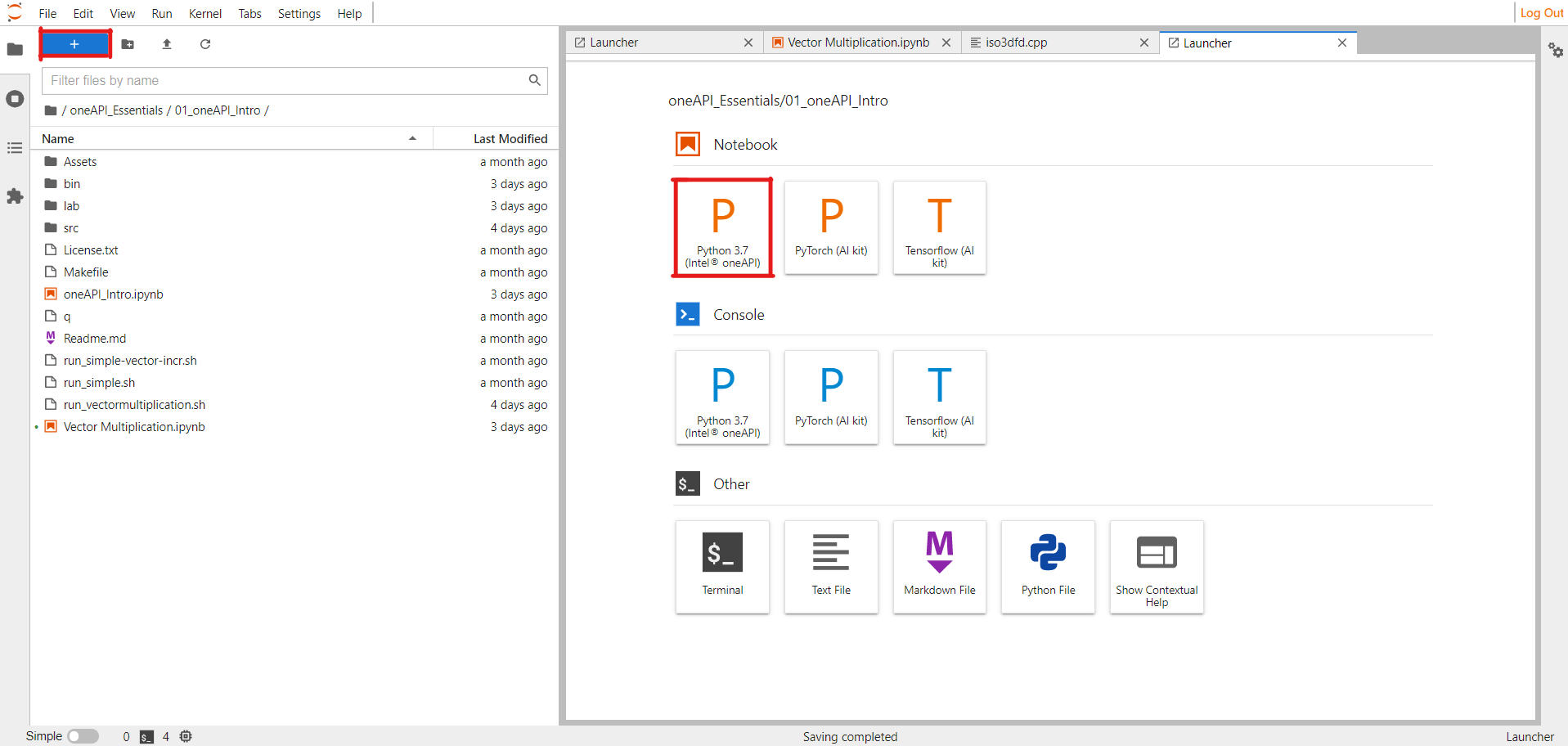Open the Run menu

(162, 13)
